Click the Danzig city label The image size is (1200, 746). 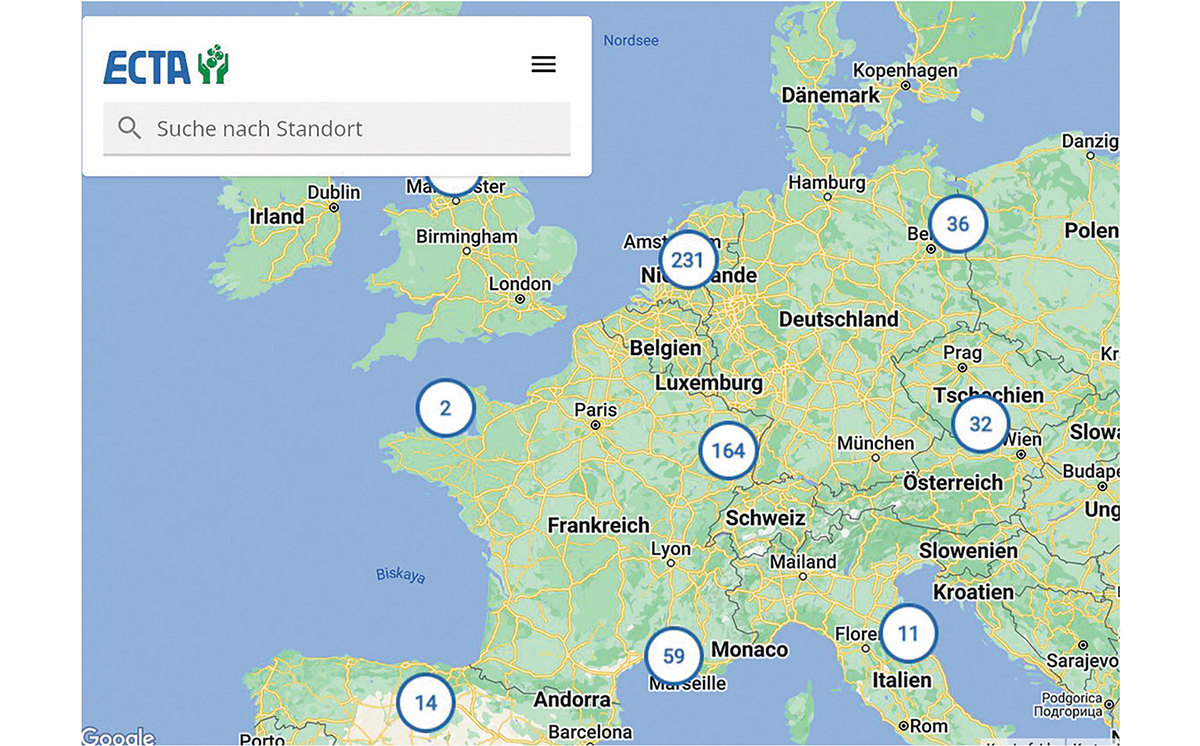click(1090, 142)
